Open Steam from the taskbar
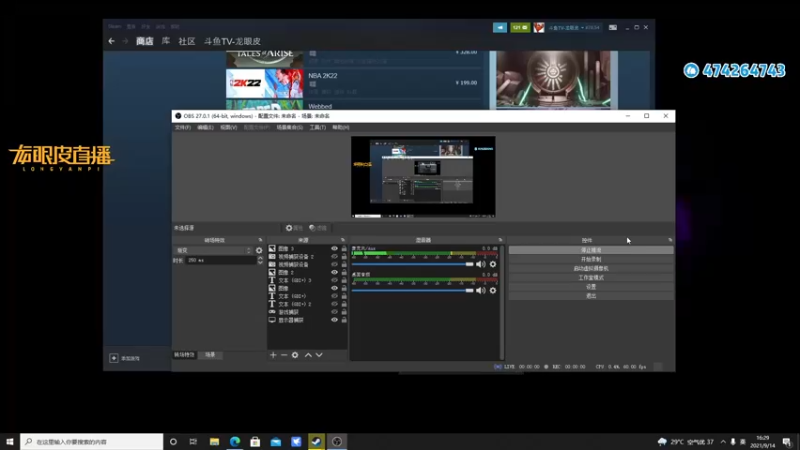 pos(316,441)
